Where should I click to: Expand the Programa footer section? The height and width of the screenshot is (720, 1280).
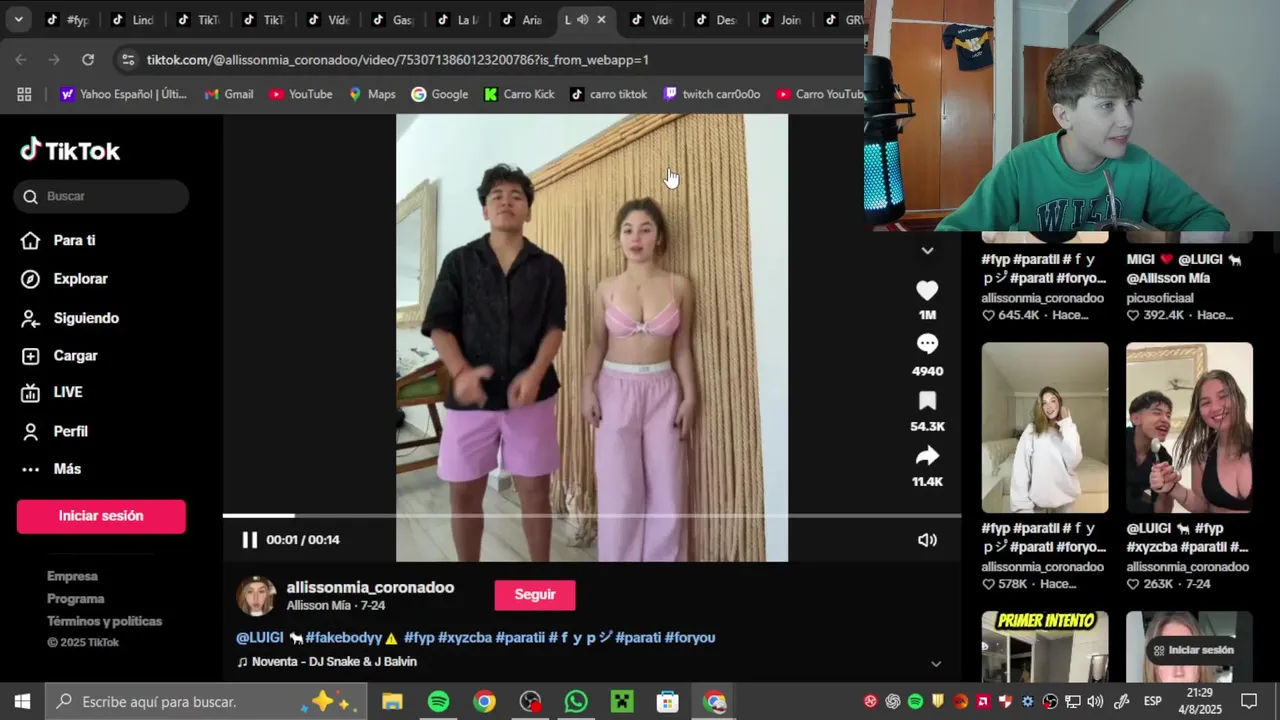click(x=76, y=599)
